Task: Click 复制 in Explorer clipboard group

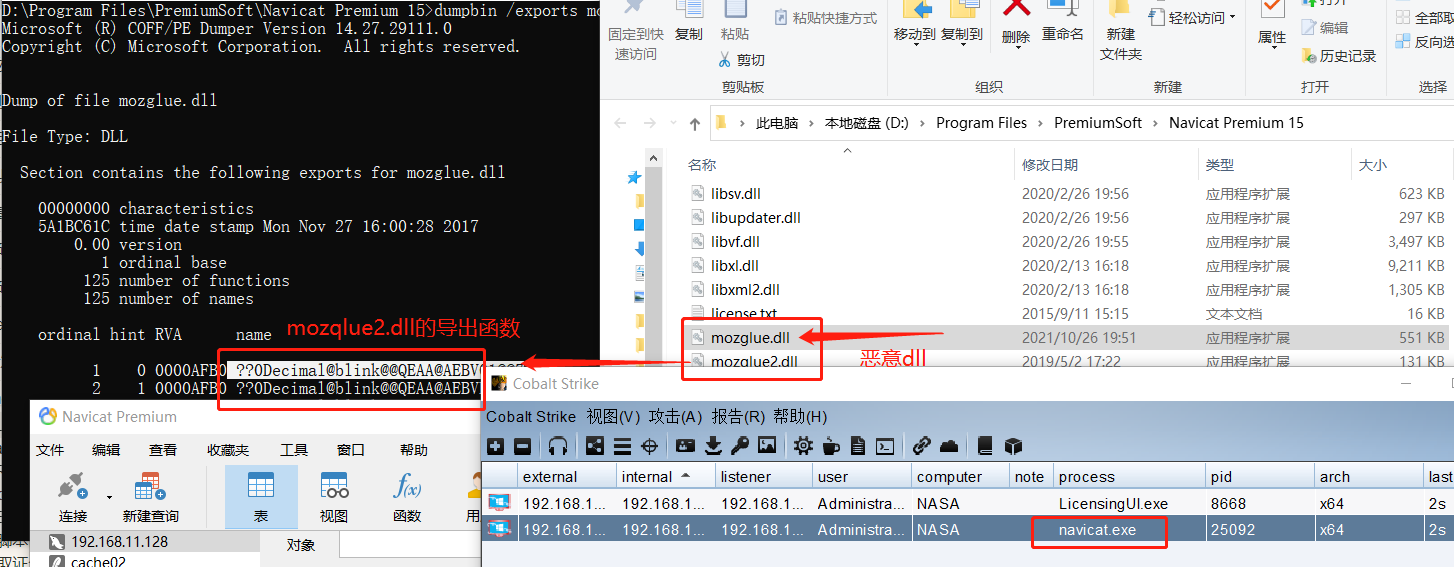Action: [x=689, y=22]
